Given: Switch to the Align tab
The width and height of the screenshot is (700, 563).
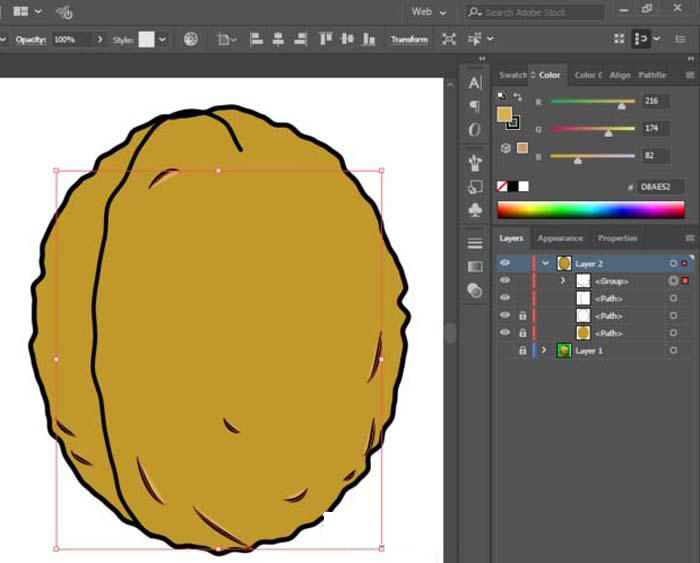Looking at the screenshot, I should 620,75.
